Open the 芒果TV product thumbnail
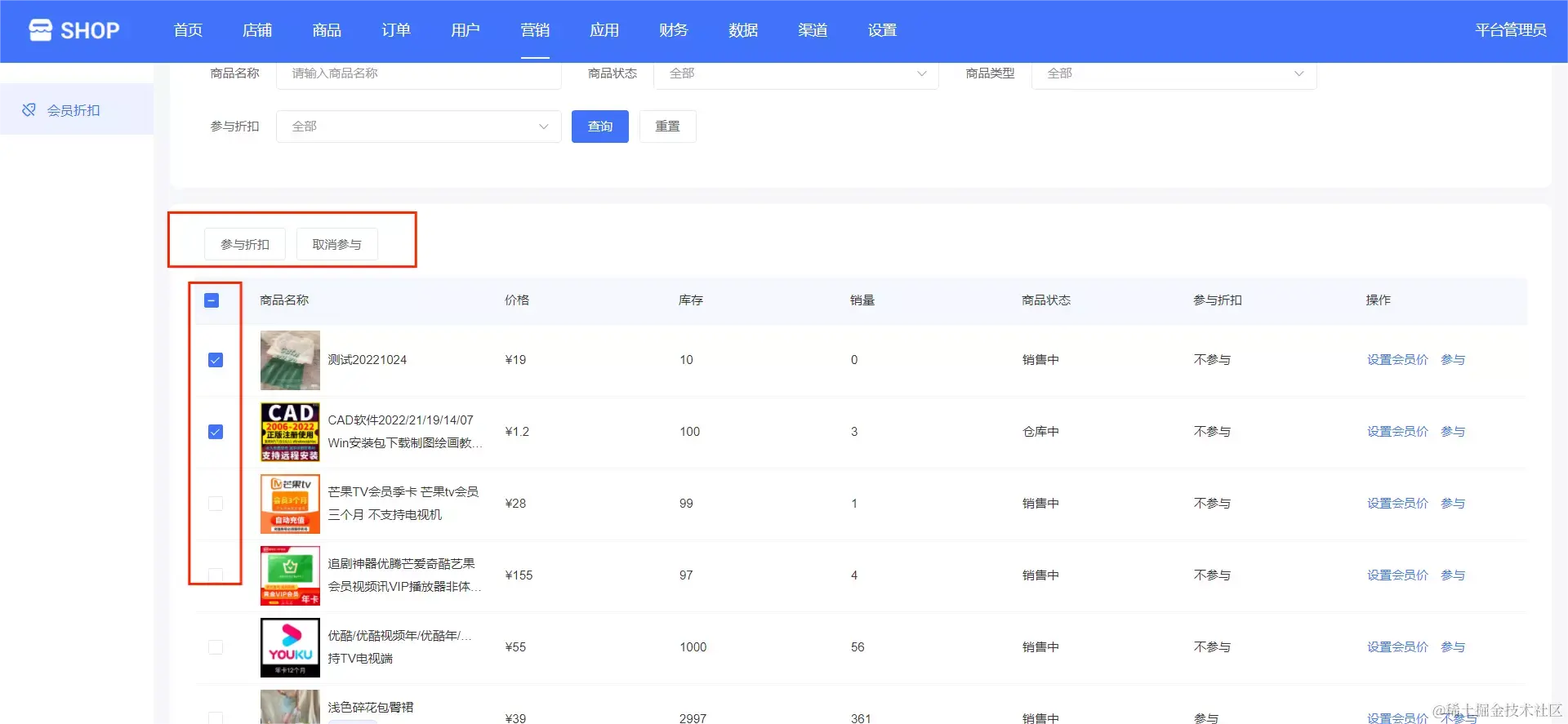This screenshot has height=724, width=1568. click(290, 504)
